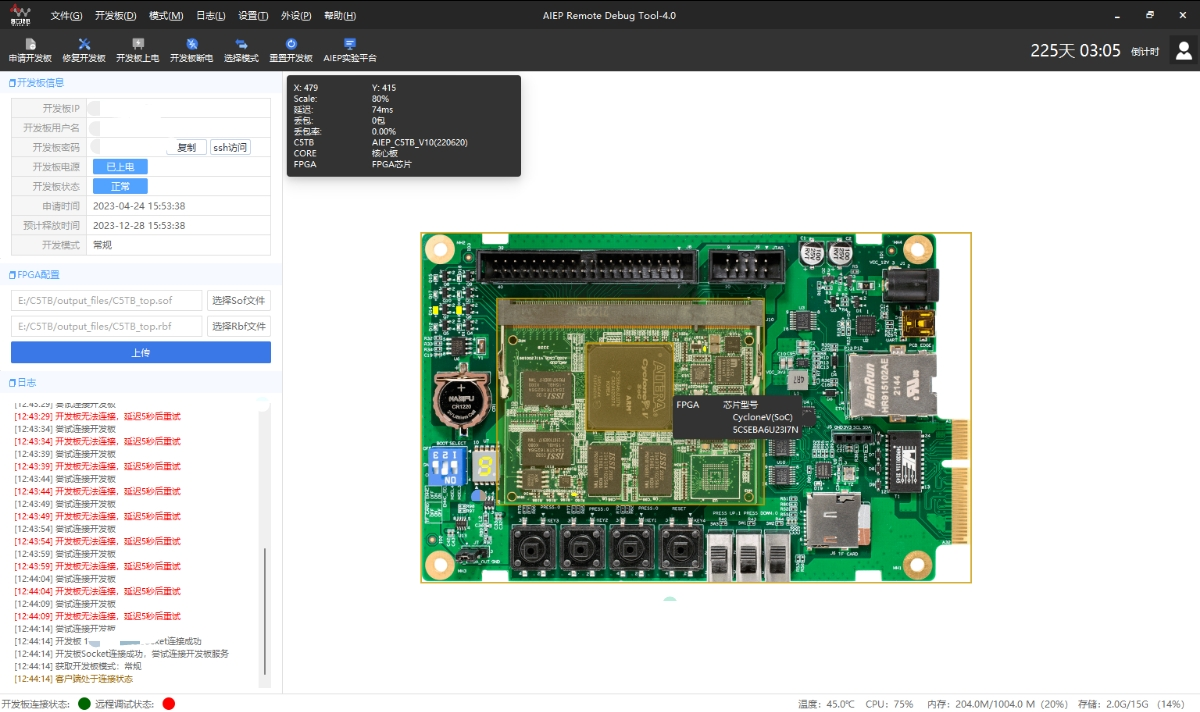Screen dimensions: 1200x712
Task: Click the 正常 board status button
Action: 120,186
